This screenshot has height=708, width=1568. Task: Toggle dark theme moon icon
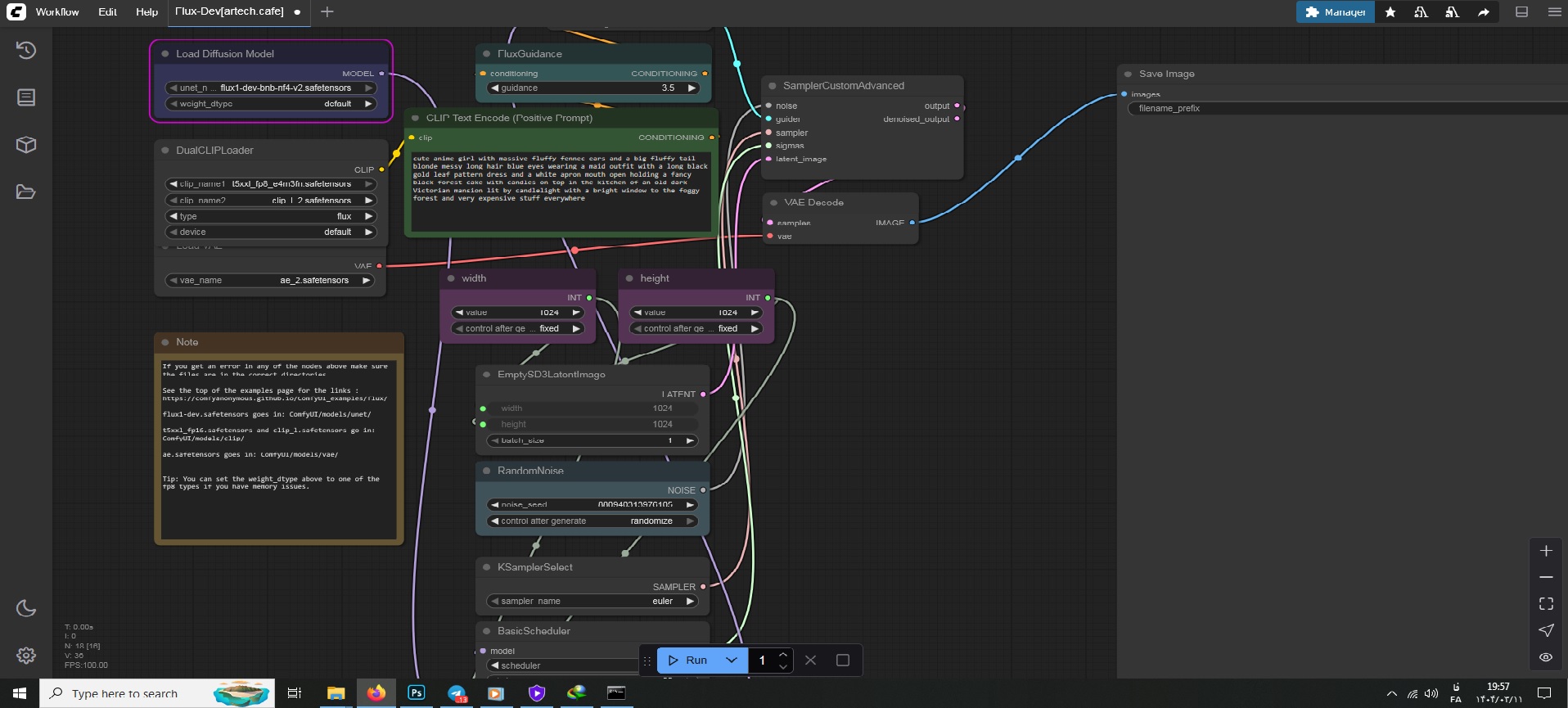pyautogui.click(x=26, y=608)
